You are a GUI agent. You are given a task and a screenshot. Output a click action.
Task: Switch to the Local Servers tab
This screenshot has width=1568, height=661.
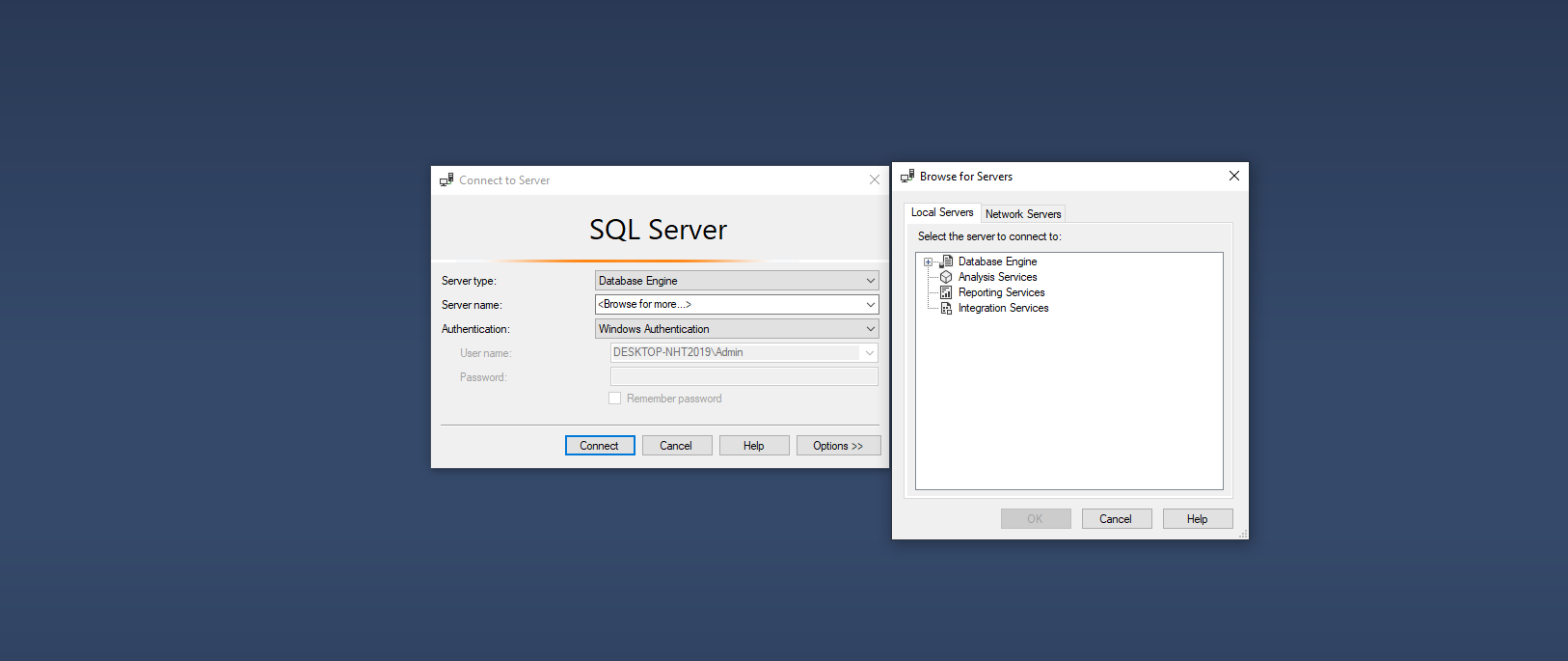coord(942,212)
